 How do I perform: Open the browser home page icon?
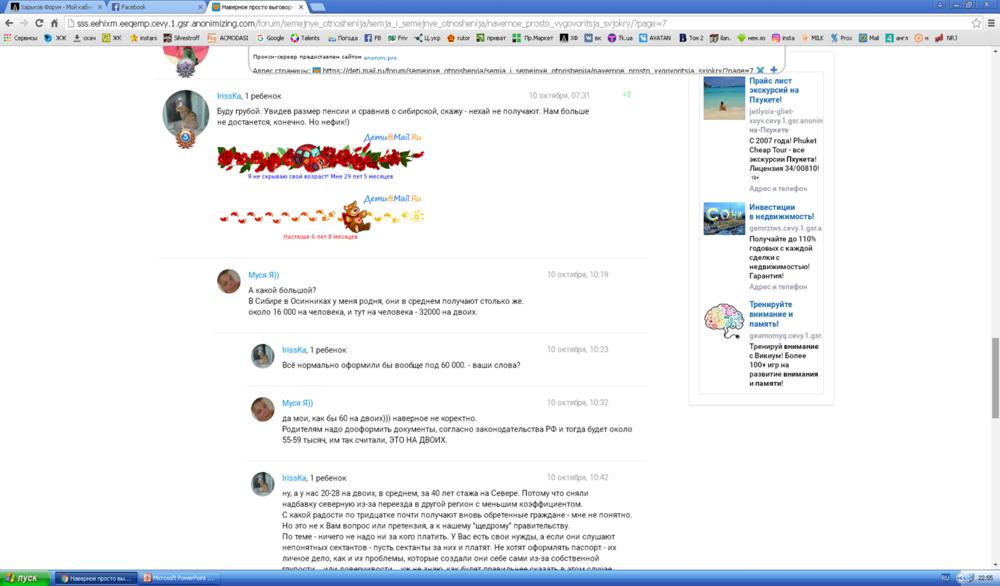(x=54, y=23)
